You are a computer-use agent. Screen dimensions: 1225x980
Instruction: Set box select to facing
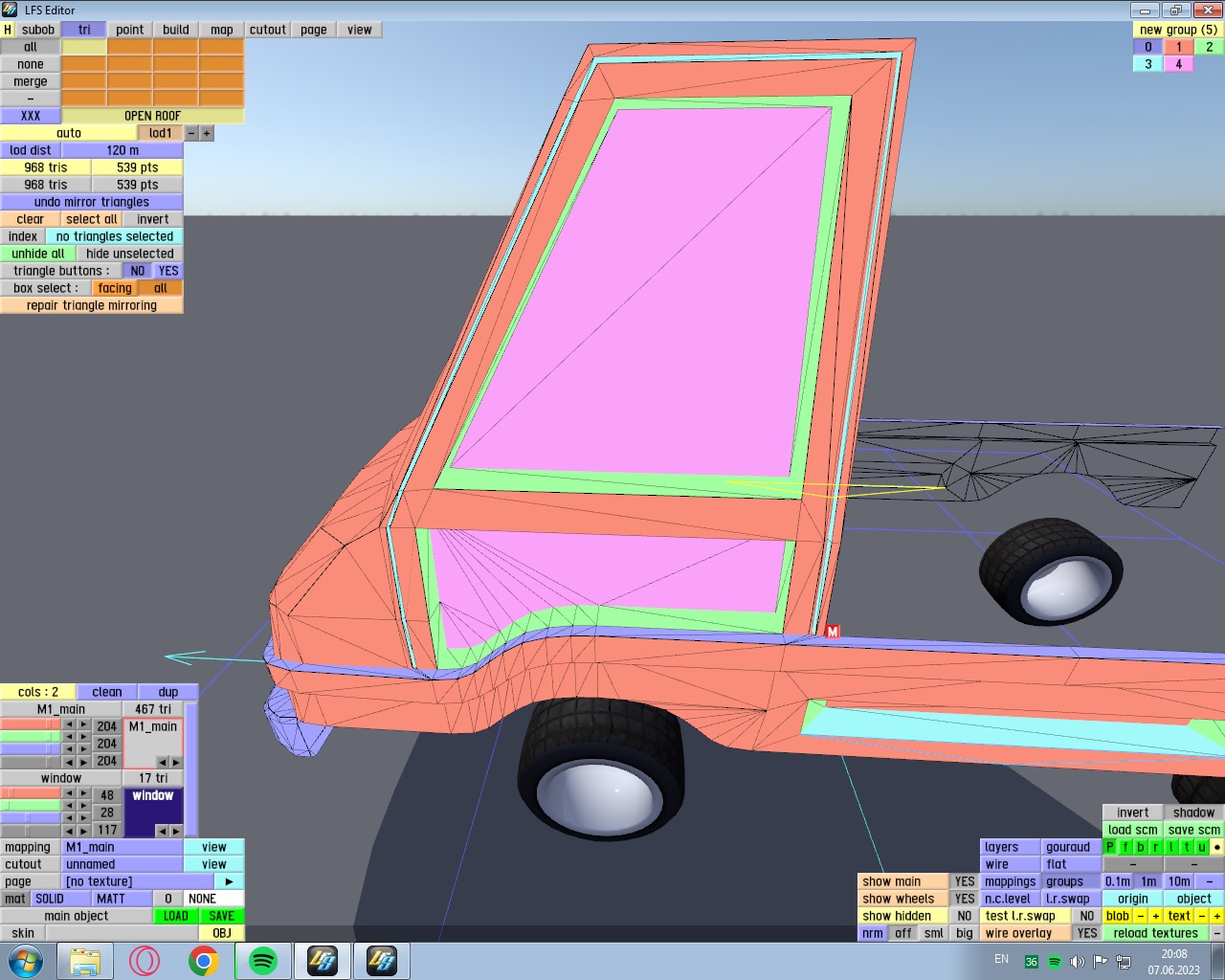(115, 288)
